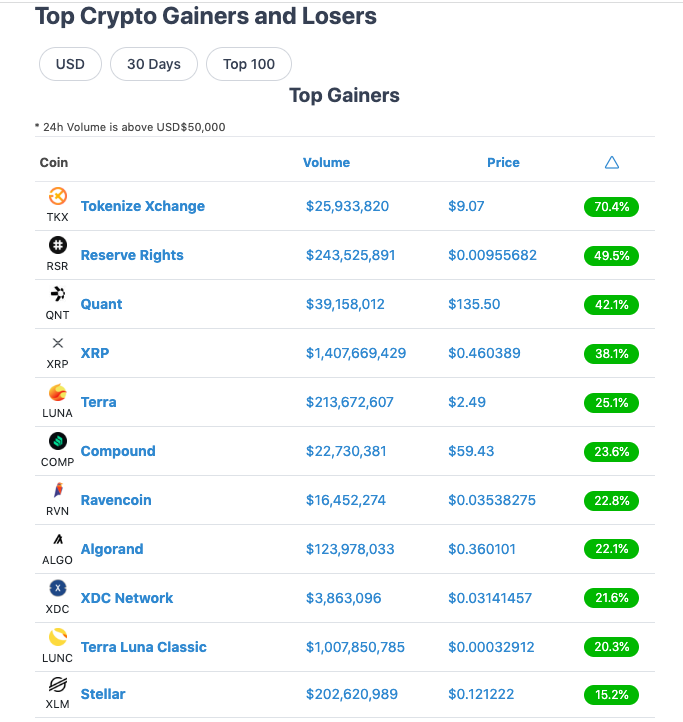Click the Tokenize Xchange TKX coin logo
The width and height of the screenshot is (683, 722).
[58, 196]
